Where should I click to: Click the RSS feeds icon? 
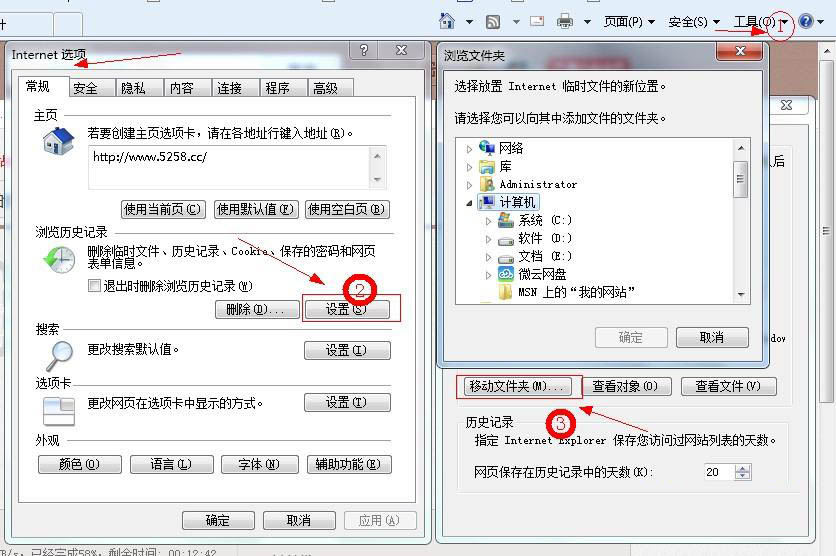click(x=493, y=22)
